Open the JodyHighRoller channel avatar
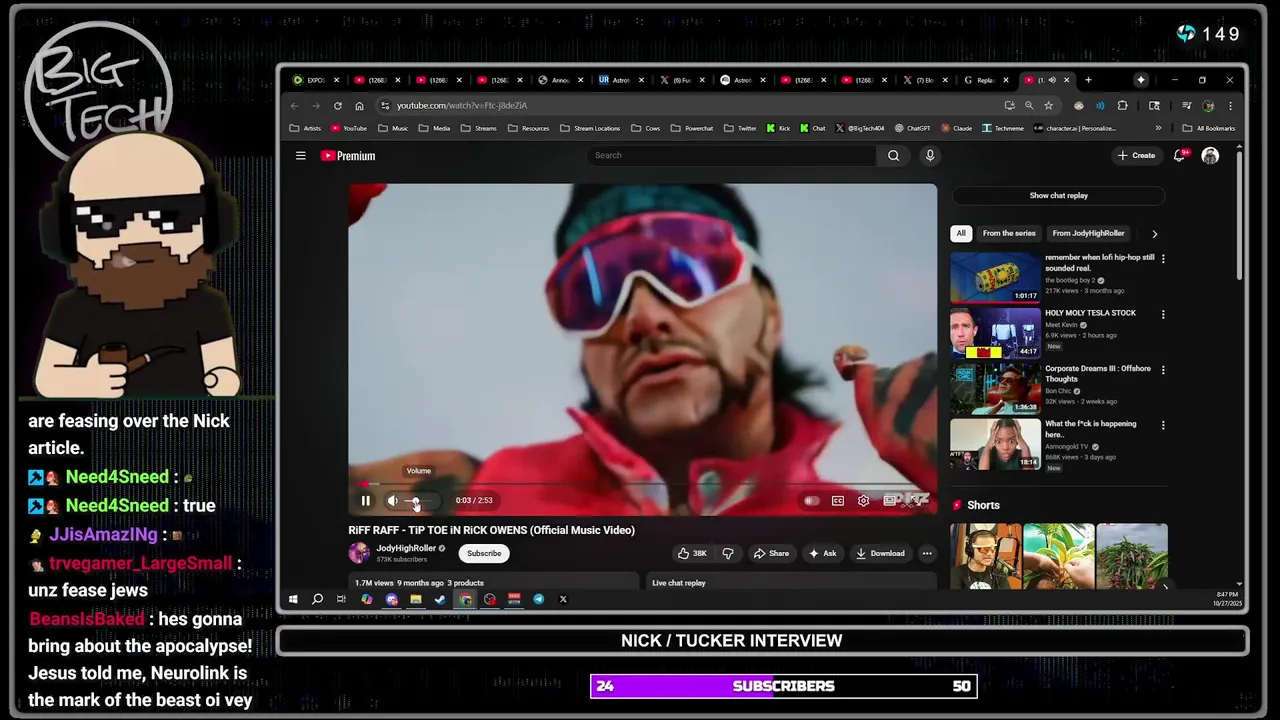Viewport: 1280px width, 720px height. pyautogui.click(x=359, y=553)
